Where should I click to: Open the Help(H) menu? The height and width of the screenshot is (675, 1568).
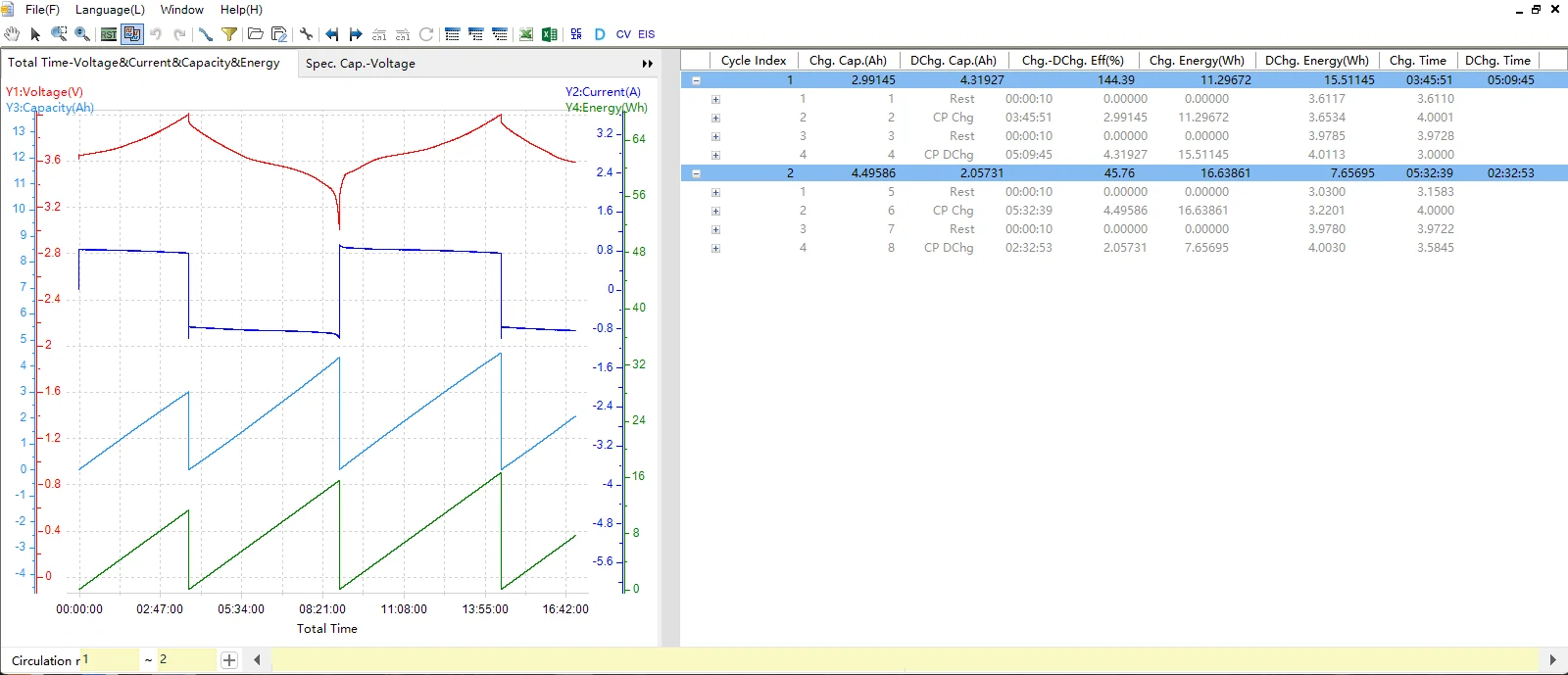[241, 10]
